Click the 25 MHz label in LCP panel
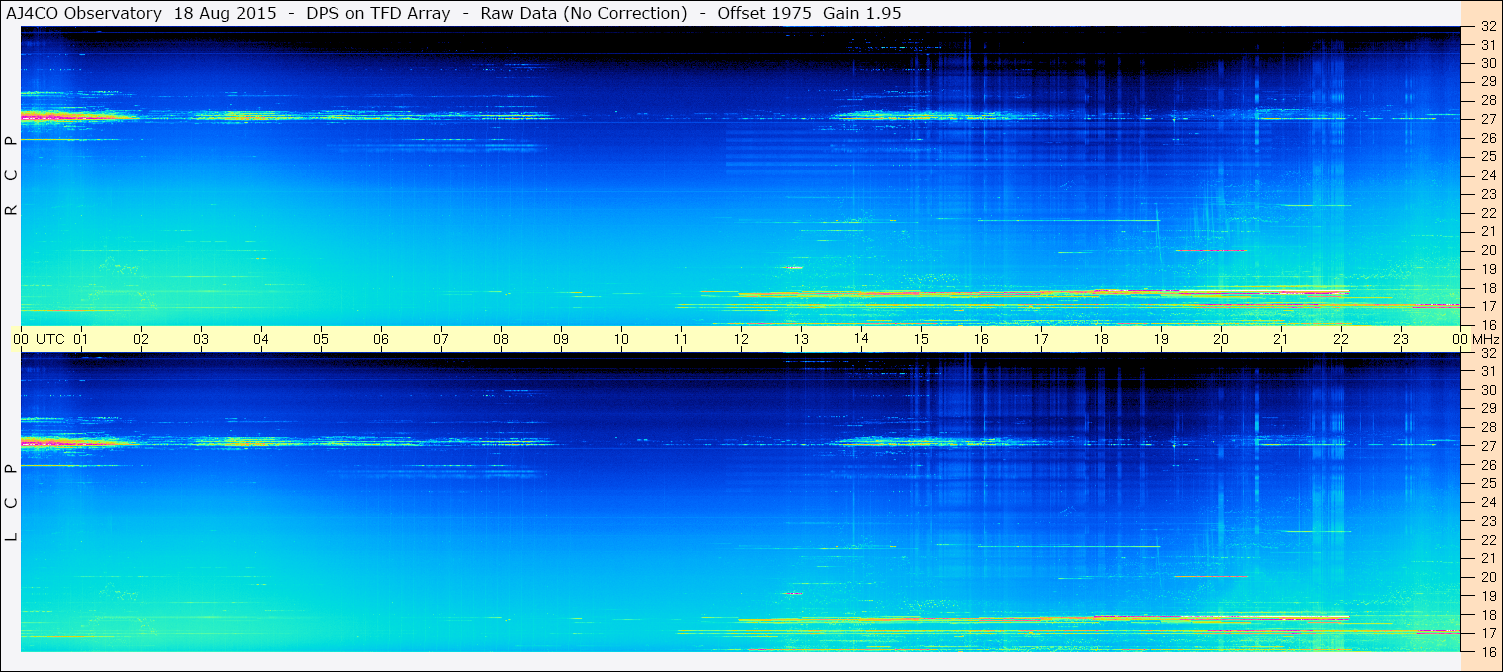 (1488, 484)
